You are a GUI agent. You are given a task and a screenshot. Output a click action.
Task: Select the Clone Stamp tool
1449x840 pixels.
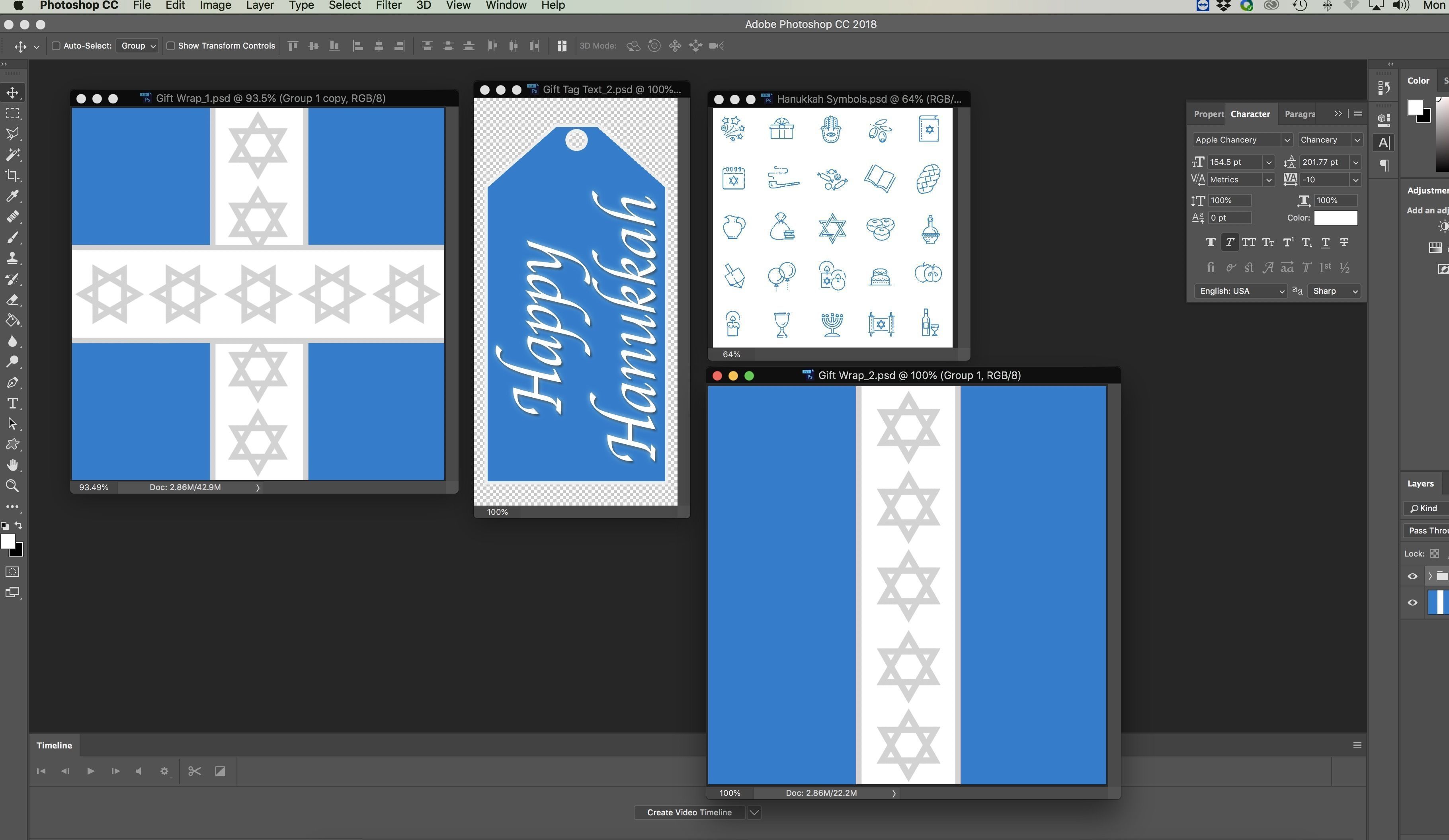[12, 258]
